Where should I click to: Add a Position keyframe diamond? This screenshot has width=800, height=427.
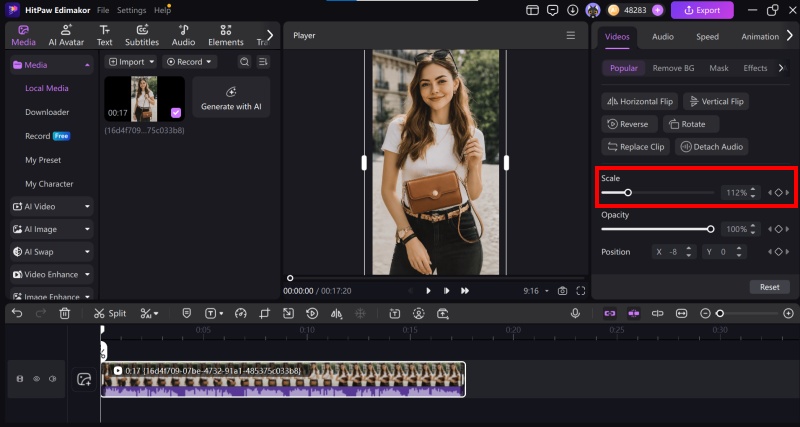[779, 252]
